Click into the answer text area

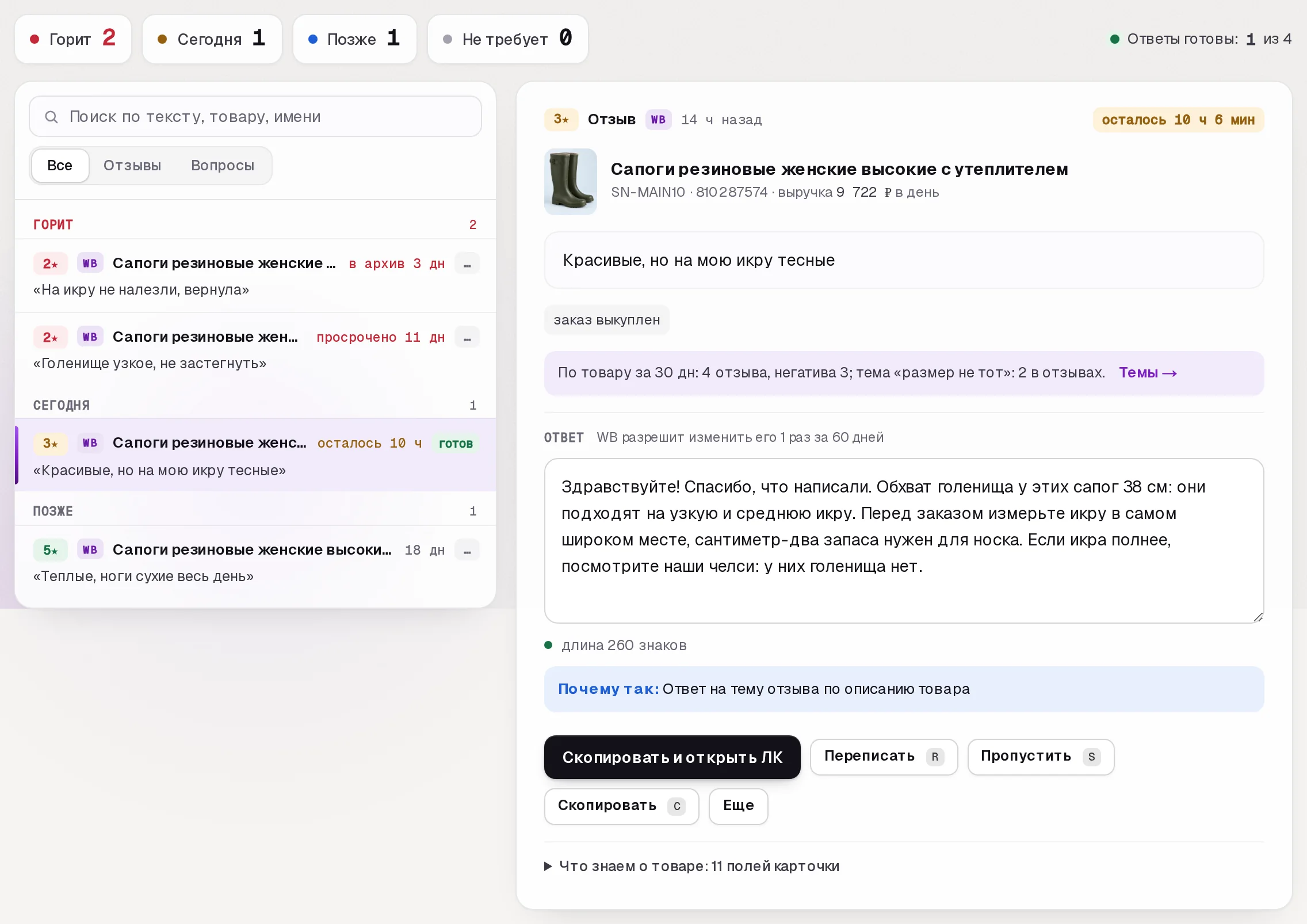[x=904, y=541]
